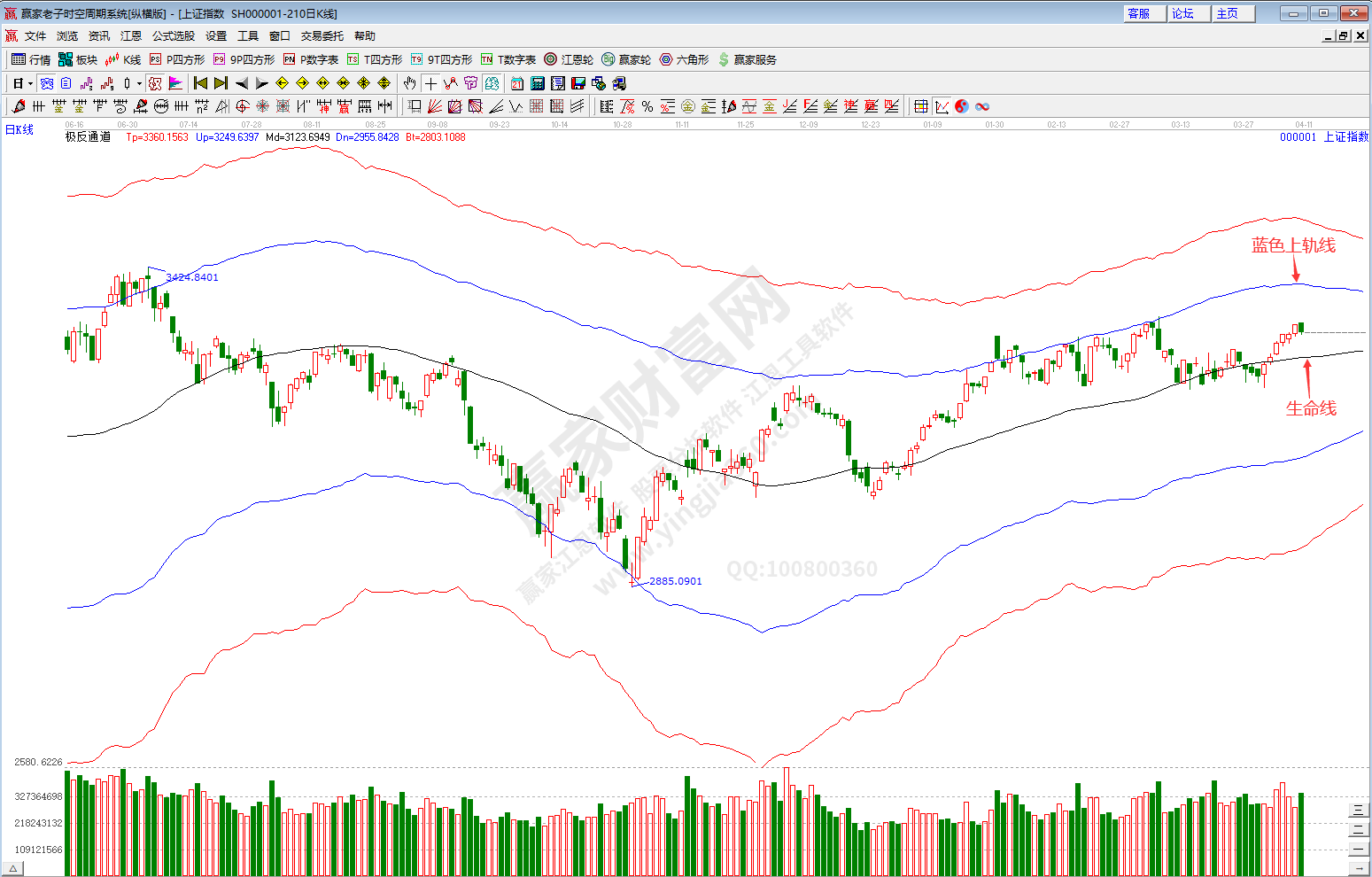Toggle the crosshair cursor tool
The height and width of the screenshot is (877, 1372).
coord(430,83)
